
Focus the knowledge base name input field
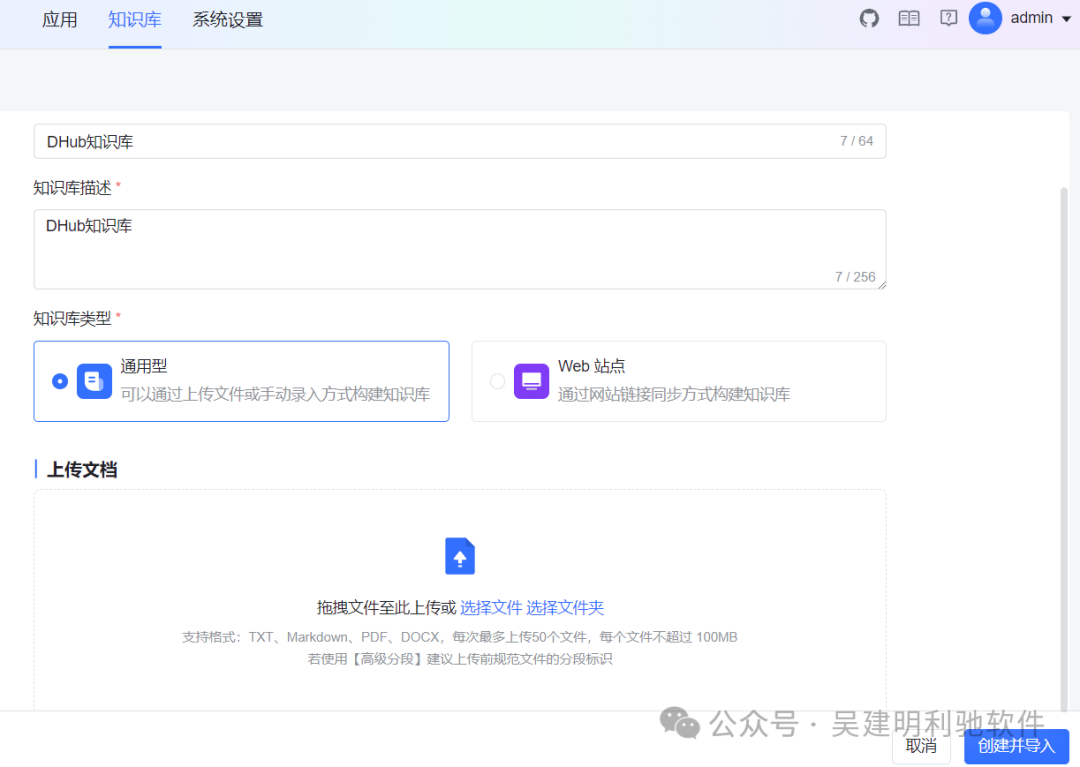pos(459,141)
